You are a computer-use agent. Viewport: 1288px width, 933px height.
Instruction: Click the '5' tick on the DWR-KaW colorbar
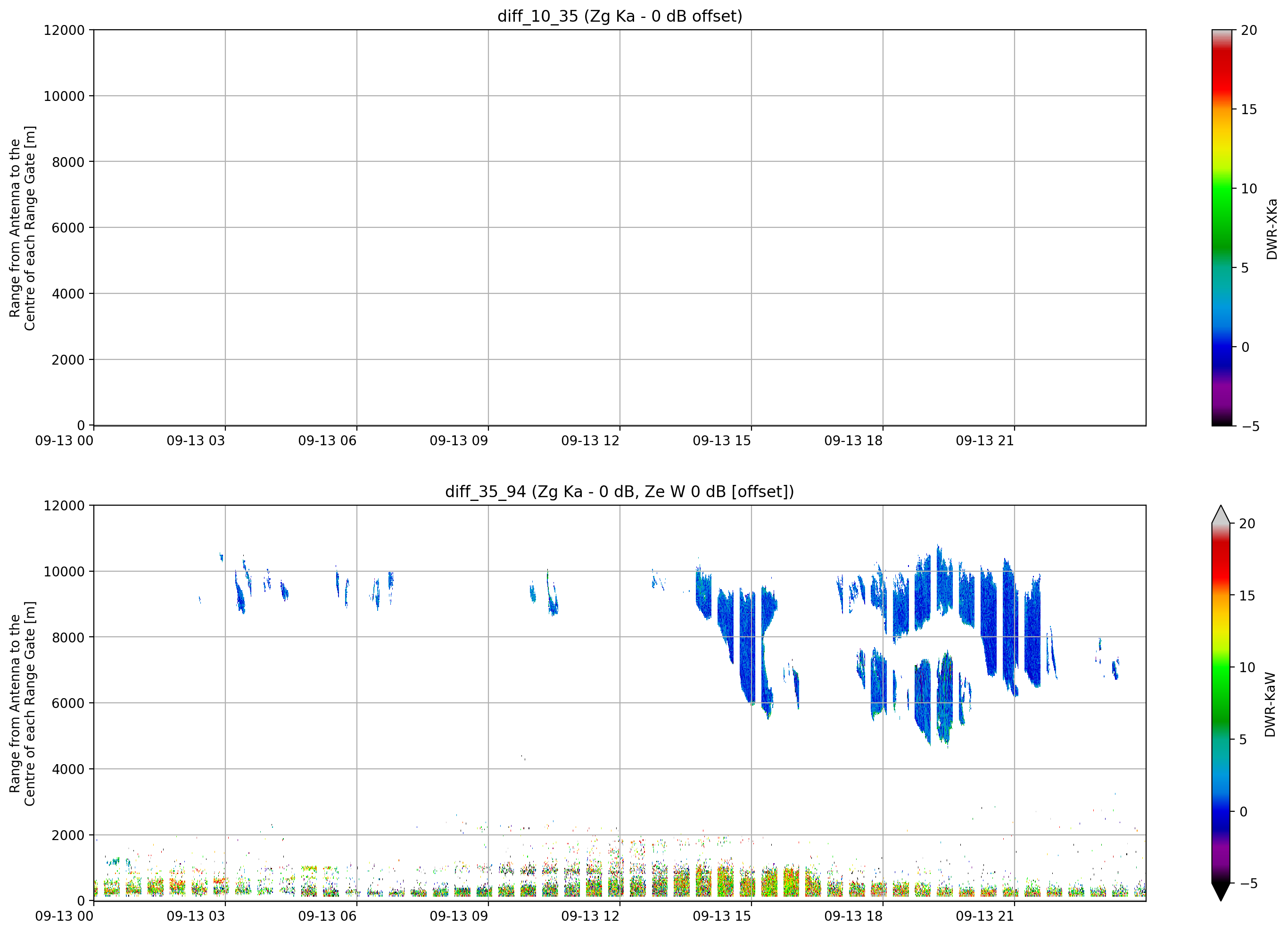pyautogui.click(x=1243, y=740)
